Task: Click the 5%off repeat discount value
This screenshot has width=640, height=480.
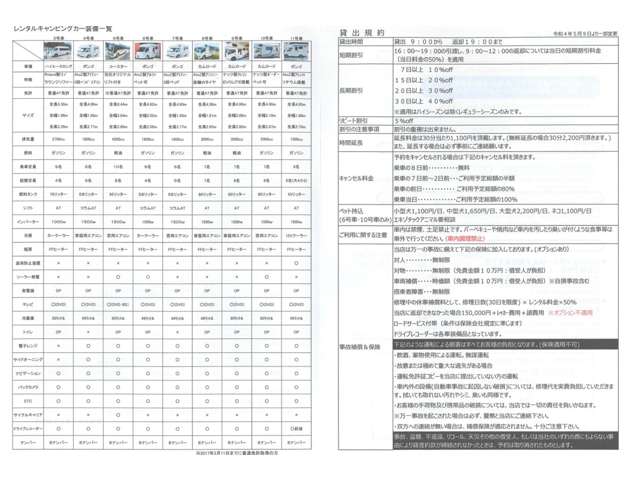Action: tap(404, 121)
